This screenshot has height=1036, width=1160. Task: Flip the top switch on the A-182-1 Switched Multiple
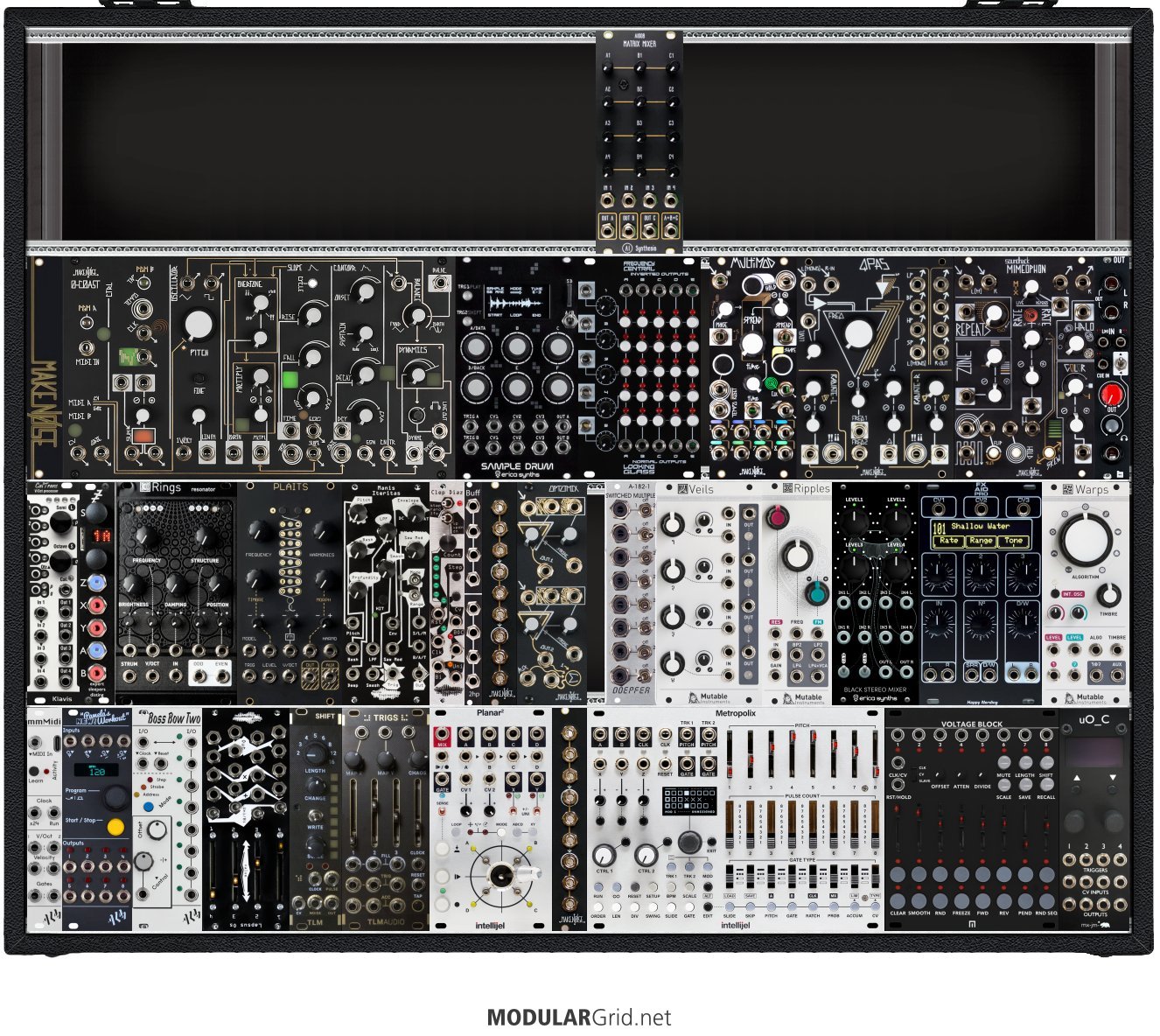(x=646, y=509)
